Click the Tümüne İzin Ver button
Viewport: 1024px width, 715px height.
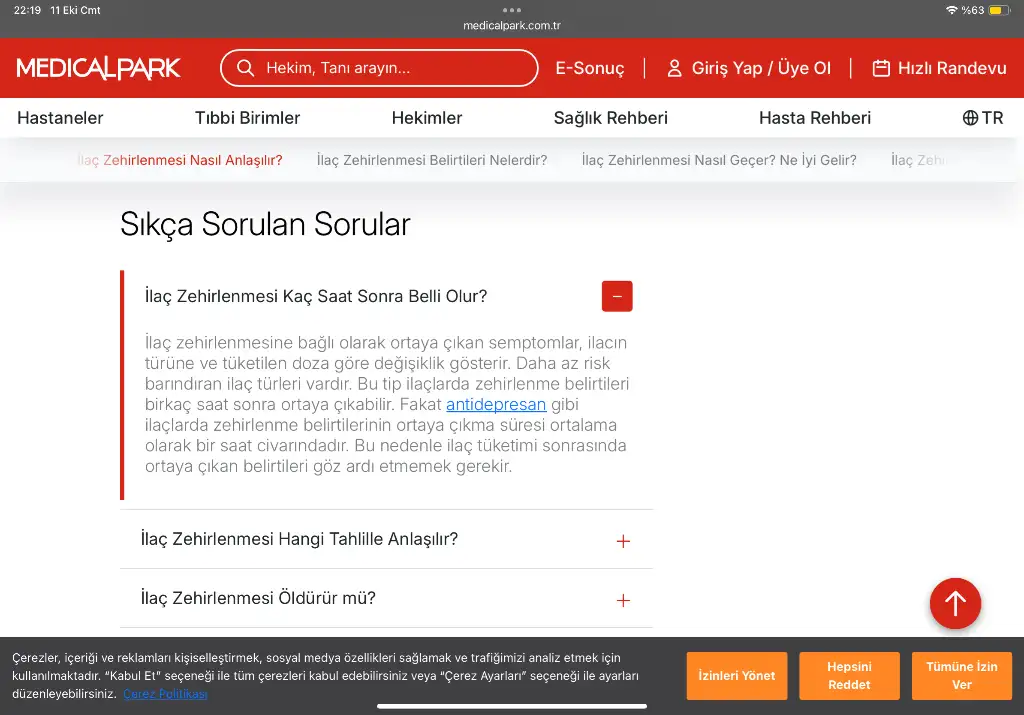(961, 676)
